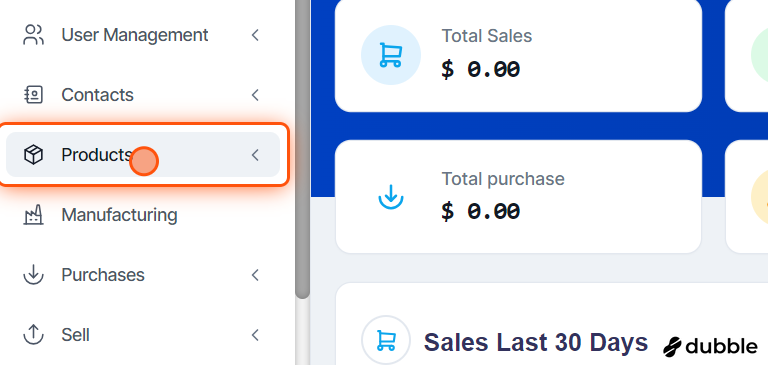Click the Total purchase download icon
The width and height of the screenshot is (768, 365).
click(x=391, y=197)
